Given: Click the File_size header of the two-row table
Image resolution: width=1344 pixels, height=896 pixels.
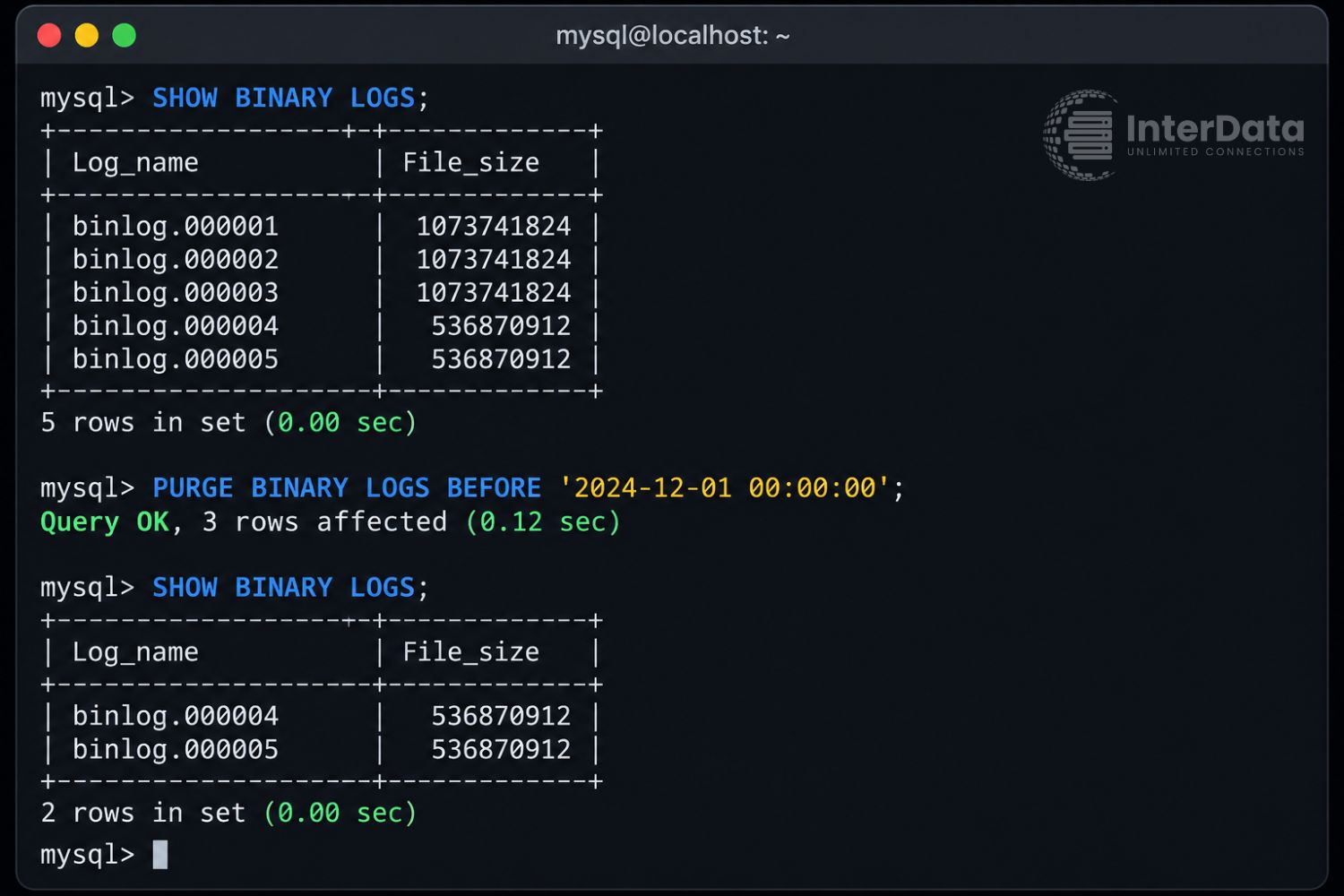Looking at the screenshot, I should [x=471, y=651].
